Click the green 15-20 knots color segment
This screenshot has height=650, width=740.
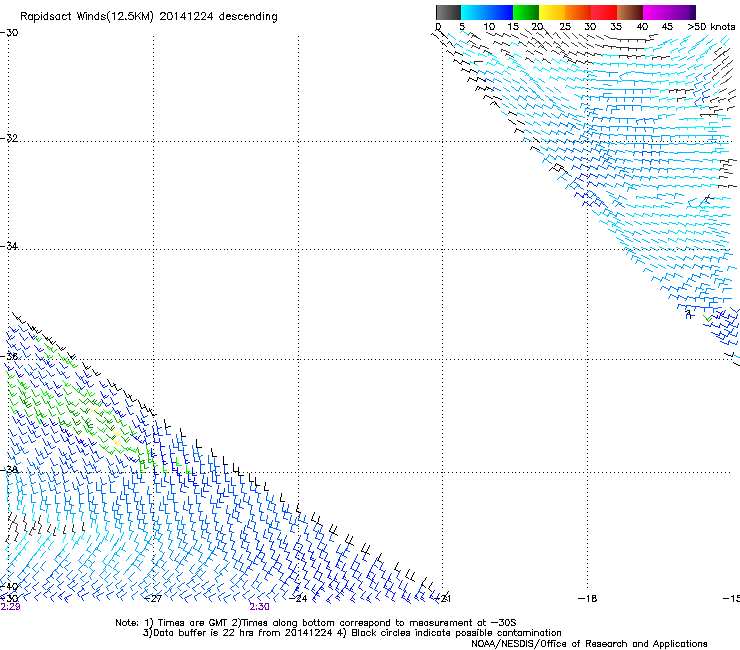pos(526,12)
